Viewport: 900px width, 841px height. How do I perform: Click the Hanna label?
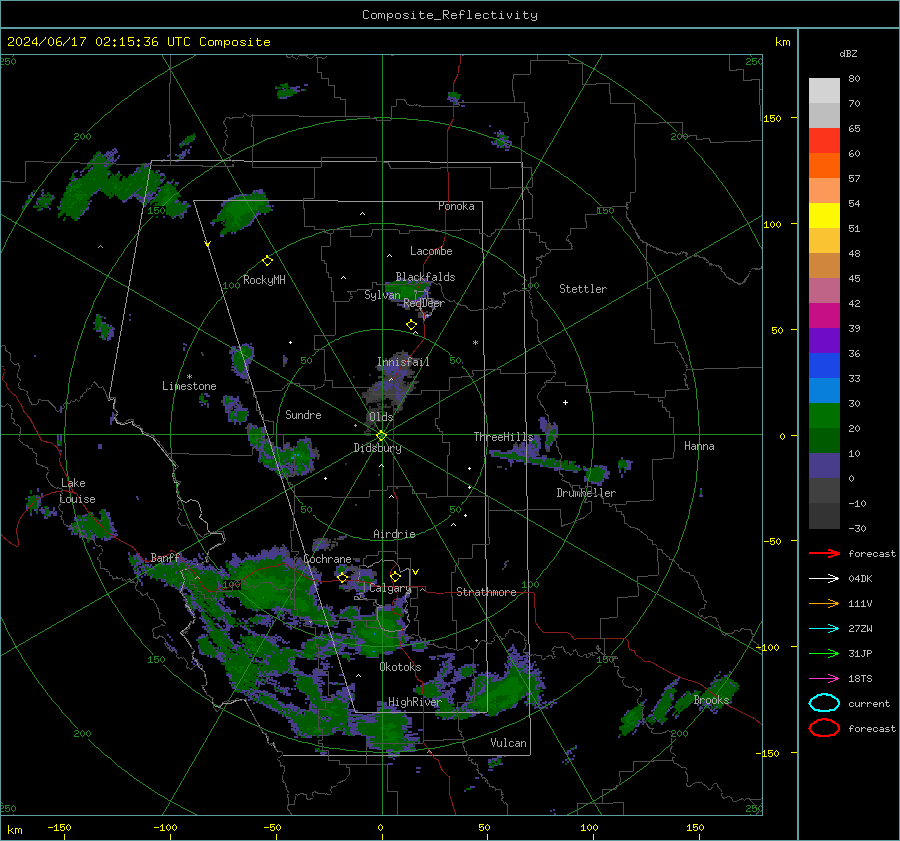pos(699,446)
